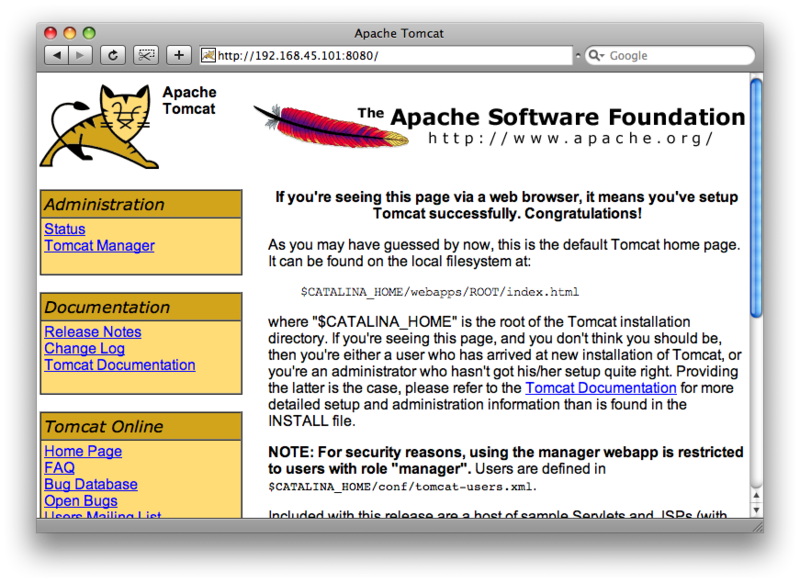Click the $CATALINA_HOME/webapps/ROOT/index.html path text
The width and height of the screenshot is (800, 583).
tap(440, 292)
